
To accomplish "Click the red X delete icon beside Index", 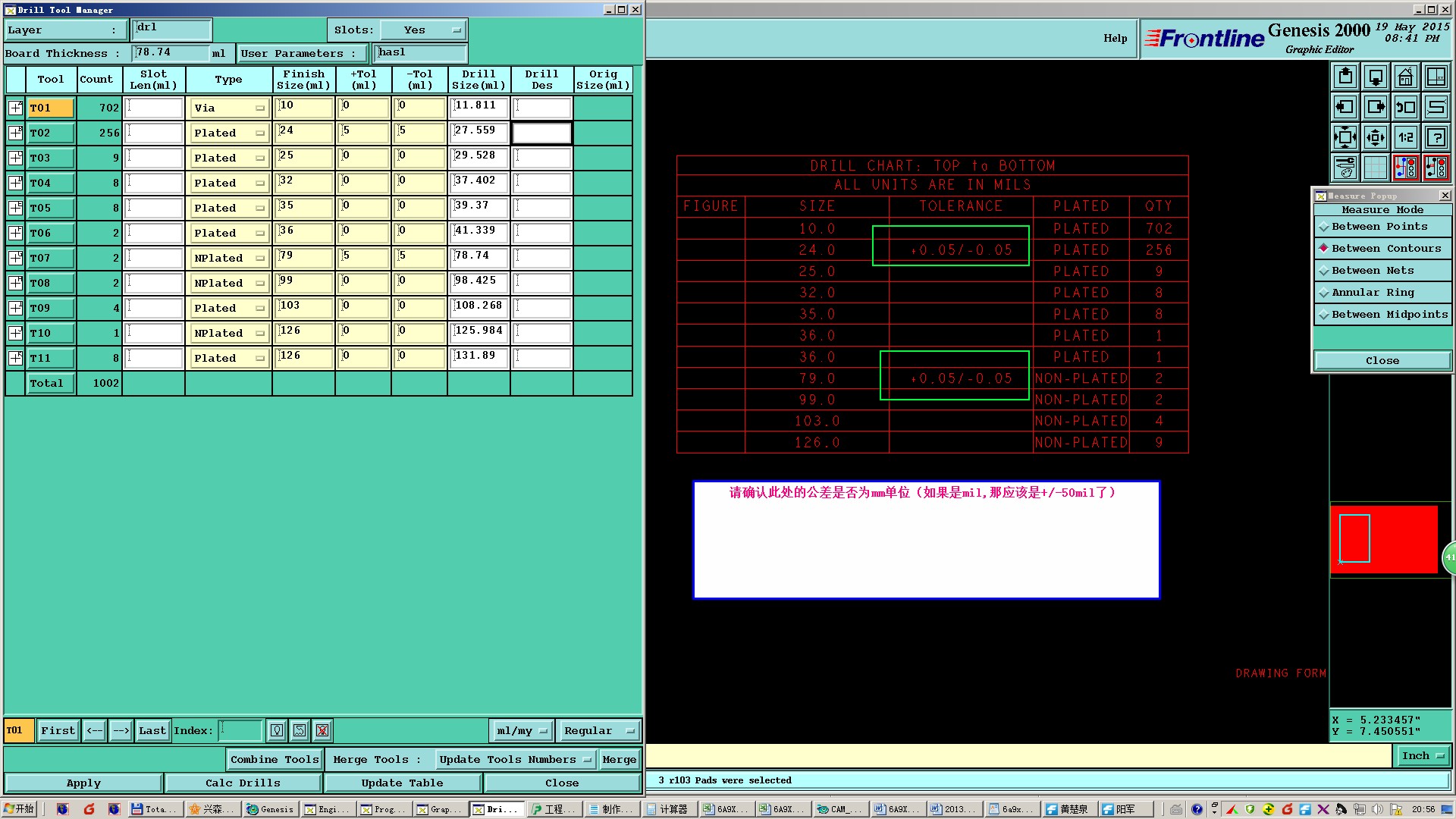I will tap(322, 730).
